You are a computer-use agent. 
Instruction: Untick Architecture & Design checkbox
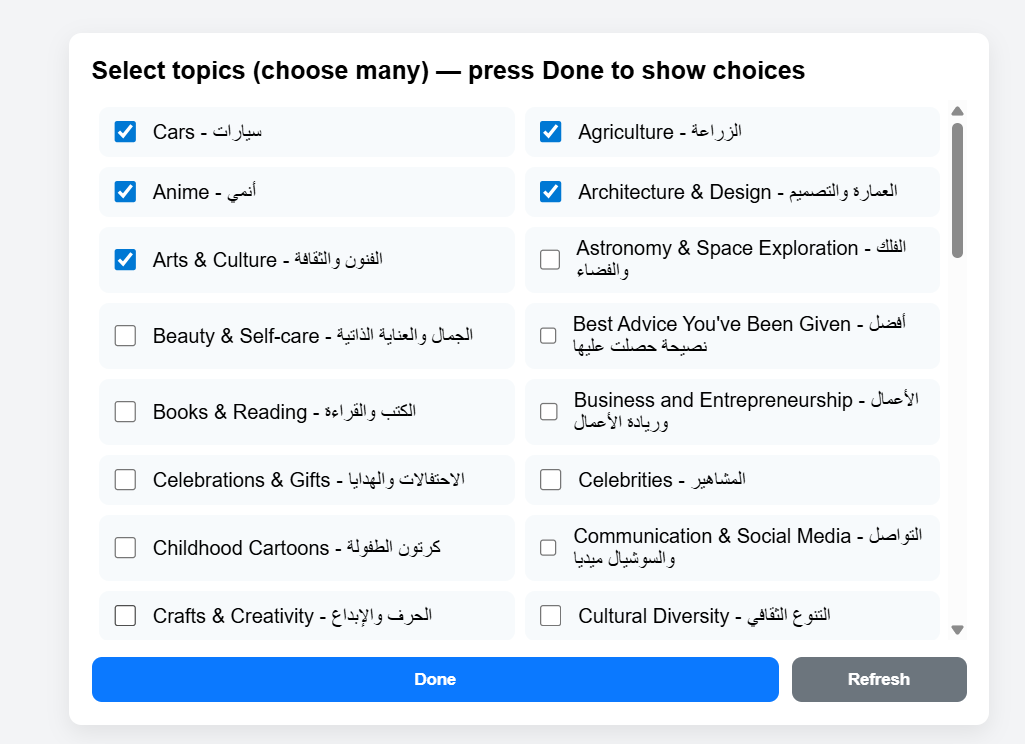click(551, 192)
